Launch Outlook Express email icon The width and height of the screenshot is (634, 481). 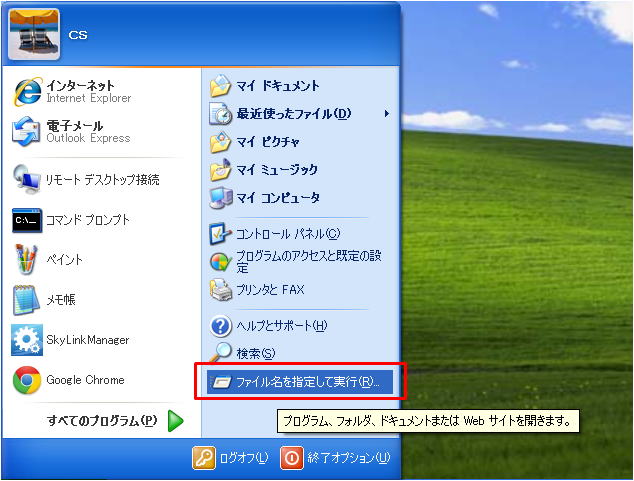pos(26,131)
